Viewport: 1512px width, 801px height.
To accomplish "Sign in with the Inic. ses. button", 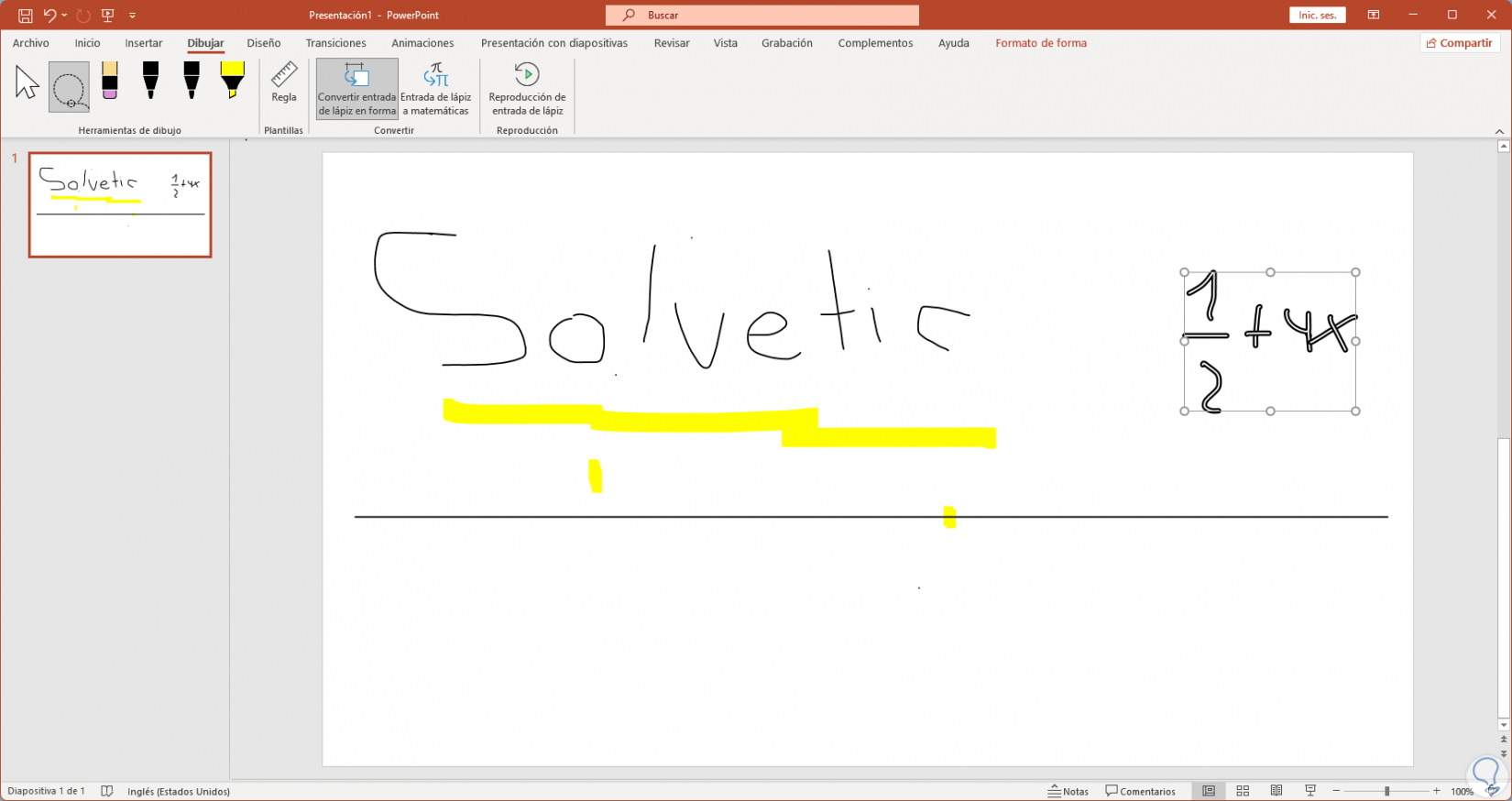I will (1317, 16).
